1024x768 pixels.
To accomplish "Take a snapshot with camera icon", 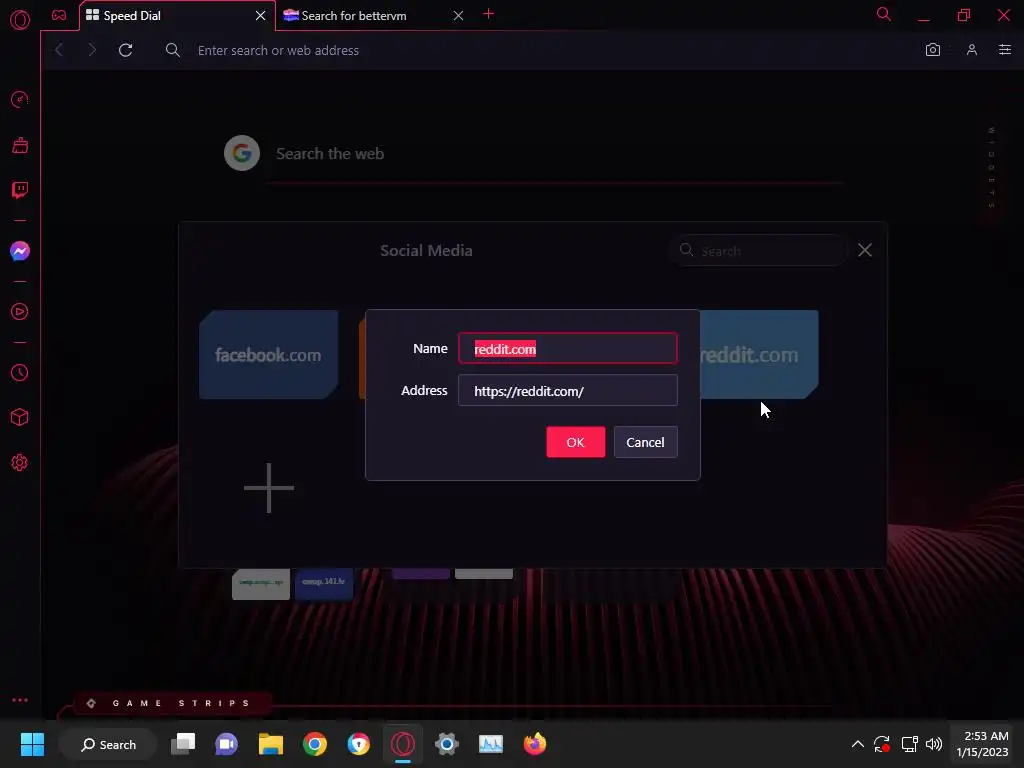I will pos(933,50).
